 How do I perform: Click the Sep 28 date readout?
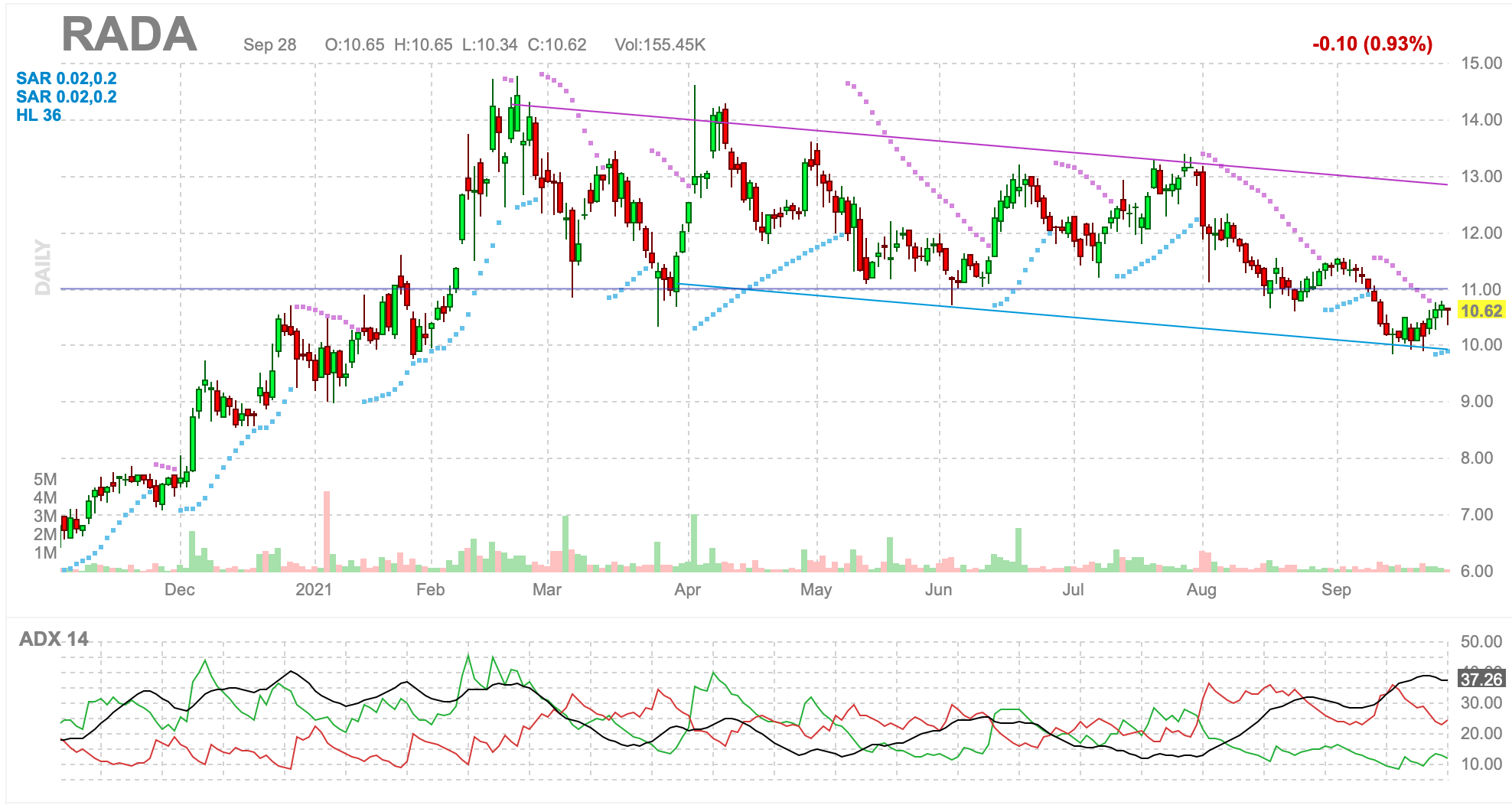tap(269, 45)
